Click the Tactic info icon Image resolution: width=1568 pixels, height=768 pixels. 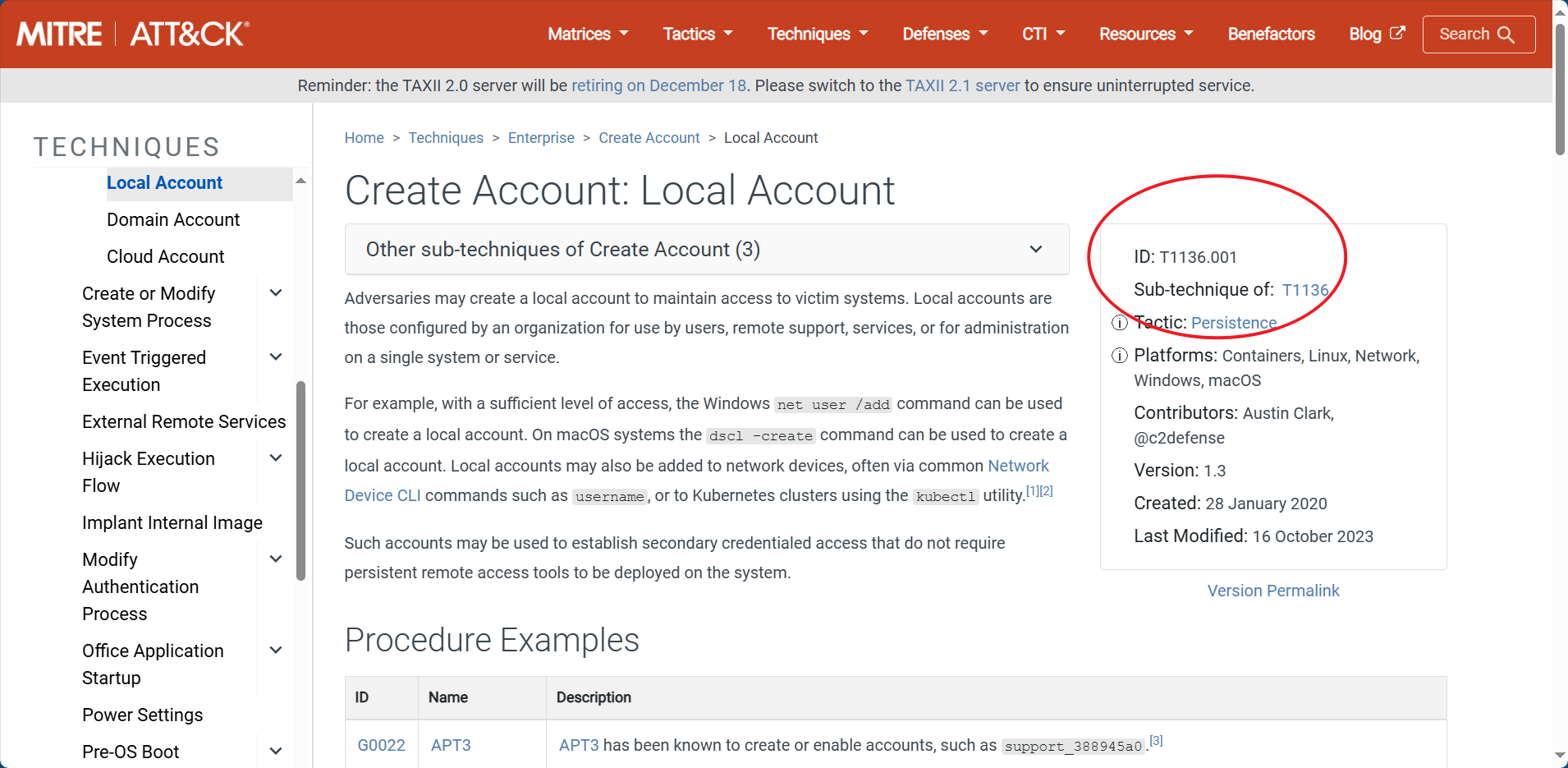coord(1119,323)
